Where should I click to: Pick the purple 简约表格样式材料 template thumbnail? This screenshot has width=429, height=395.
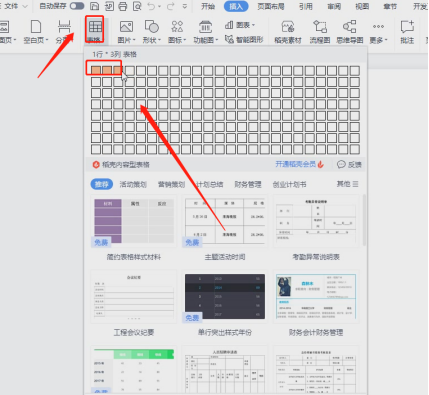(x=134, y=221)
